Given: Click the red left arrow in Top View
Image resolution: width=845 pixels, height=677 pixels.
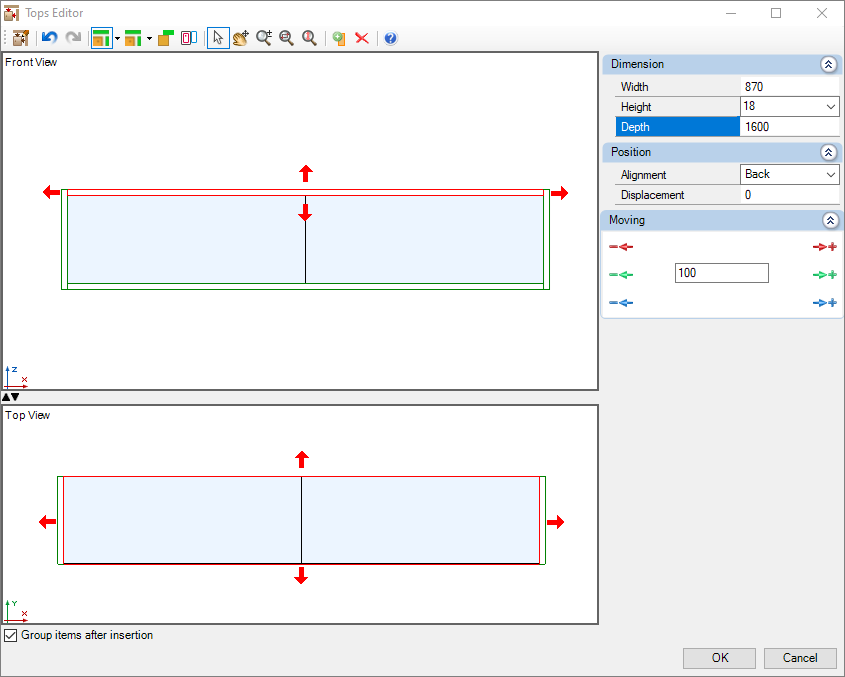Looking at the screenshot, I should (47, 522).
